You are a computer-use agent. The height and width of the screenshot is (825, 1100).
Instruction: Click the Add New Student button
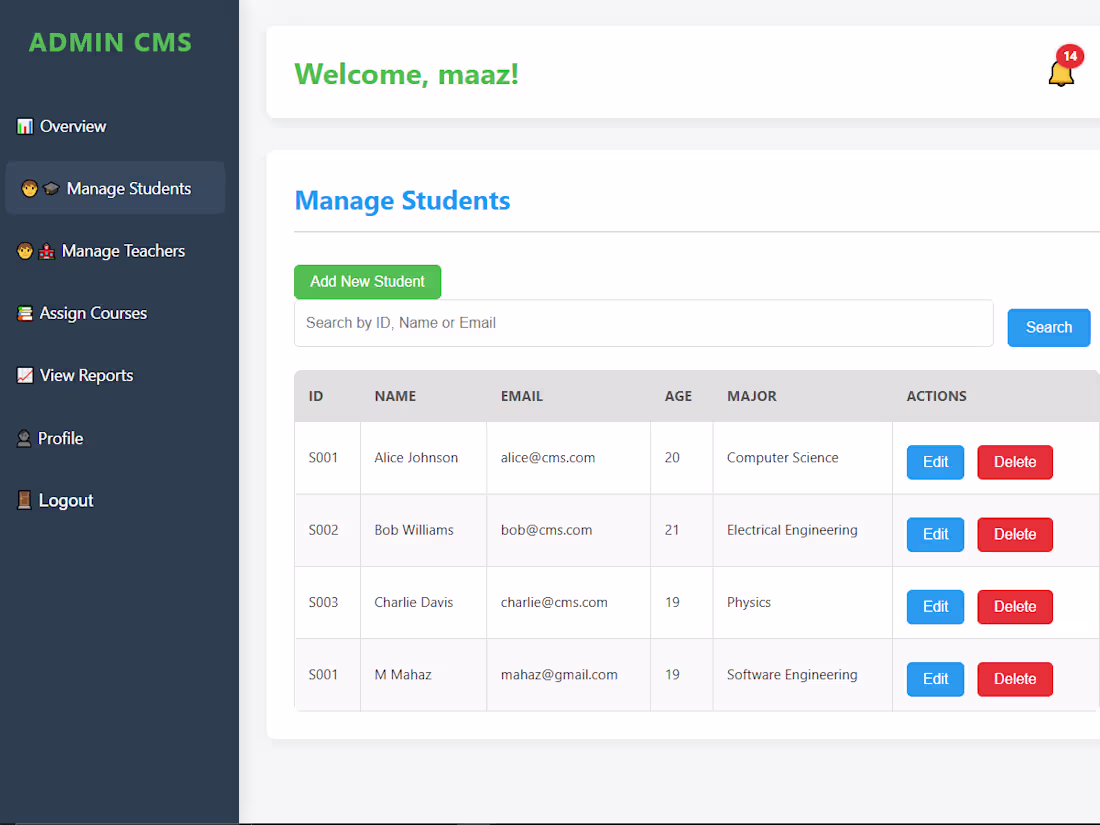tap(367, 282)
